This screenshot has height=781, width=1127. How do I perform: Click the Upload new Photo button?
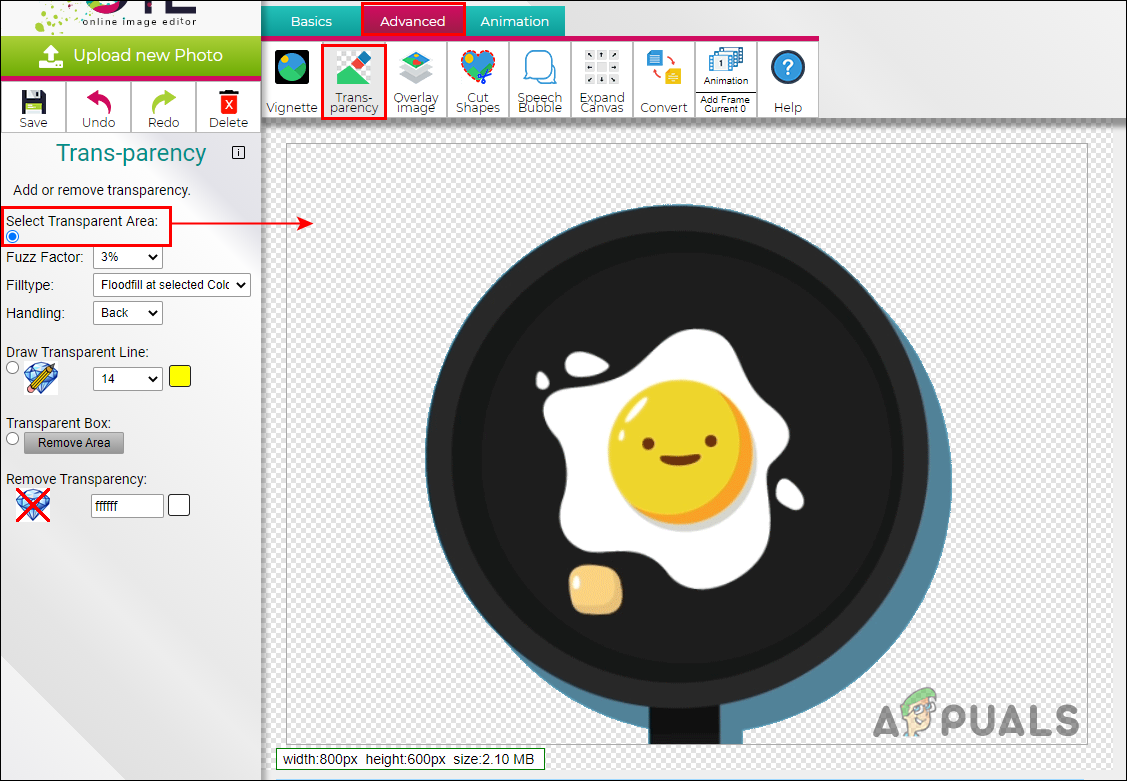pos(130,56)
